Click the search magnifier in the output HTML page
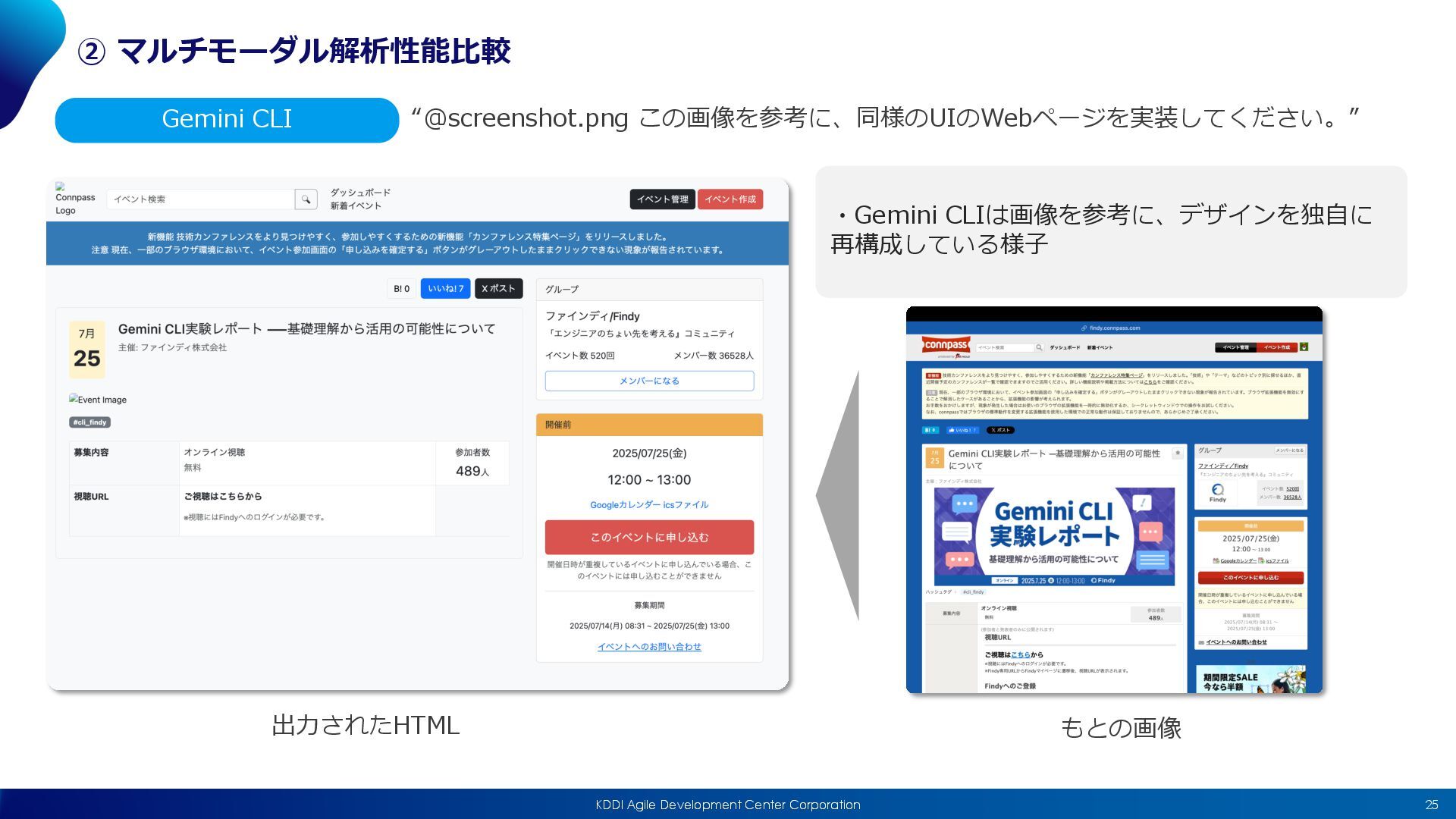Viewport: 1456px width, 819px height. click(306, 199)
